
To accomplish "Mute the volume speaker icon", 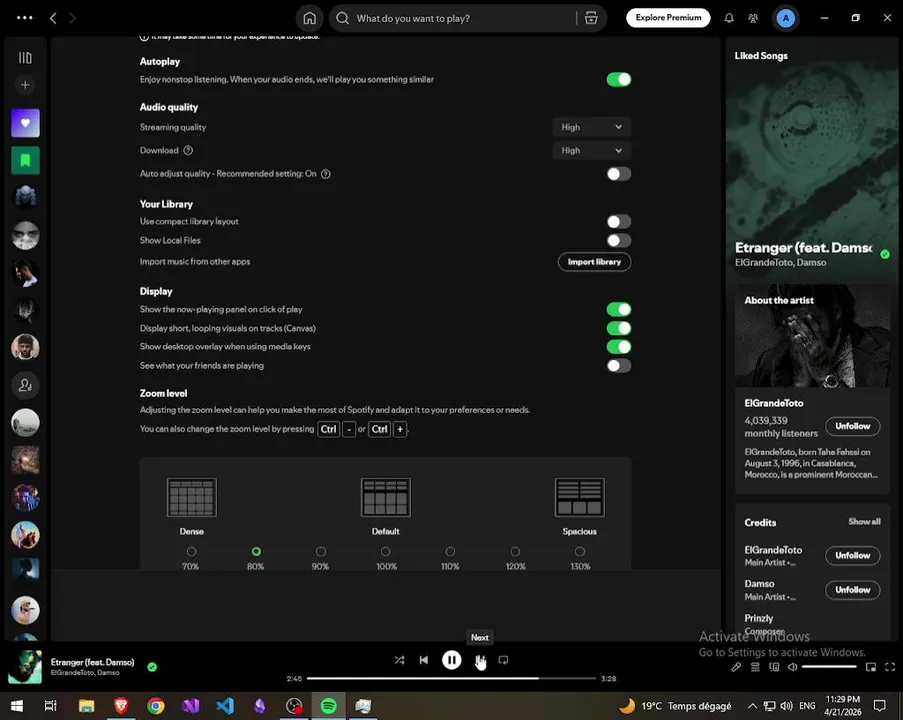I will click(792, 667).
